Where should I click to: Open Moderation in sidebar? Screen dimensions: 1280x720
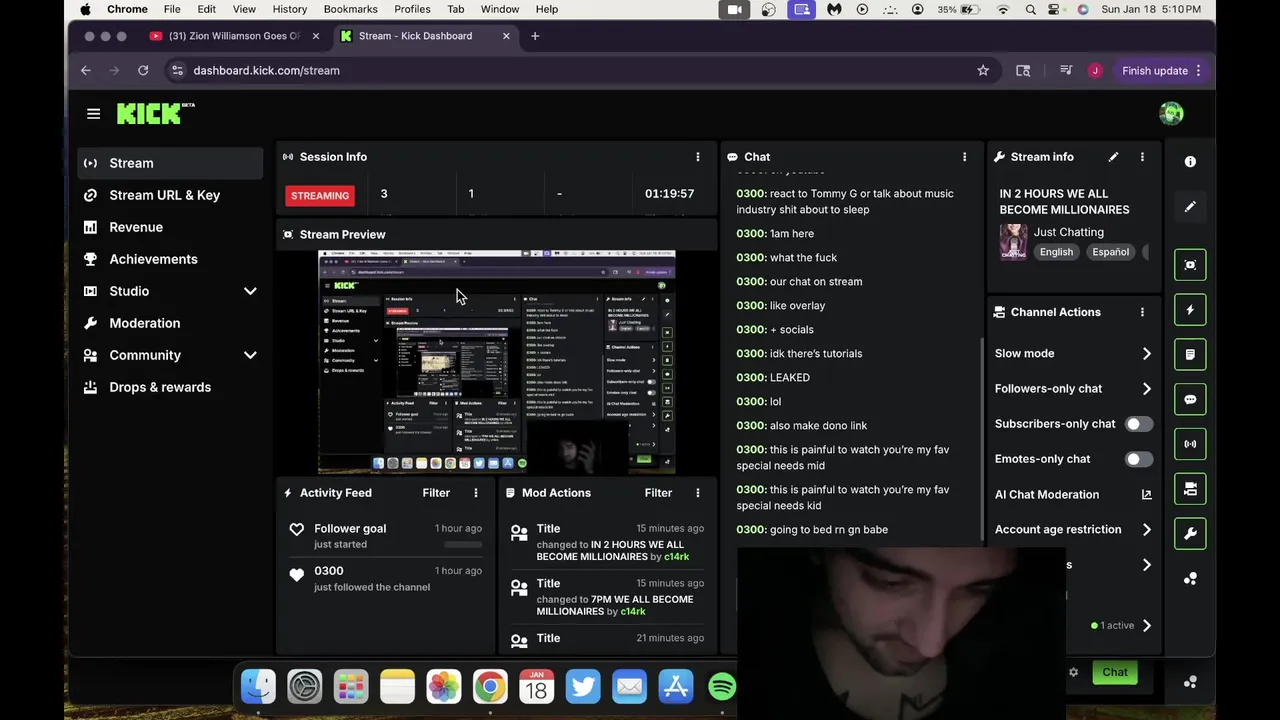click(171, 323)
